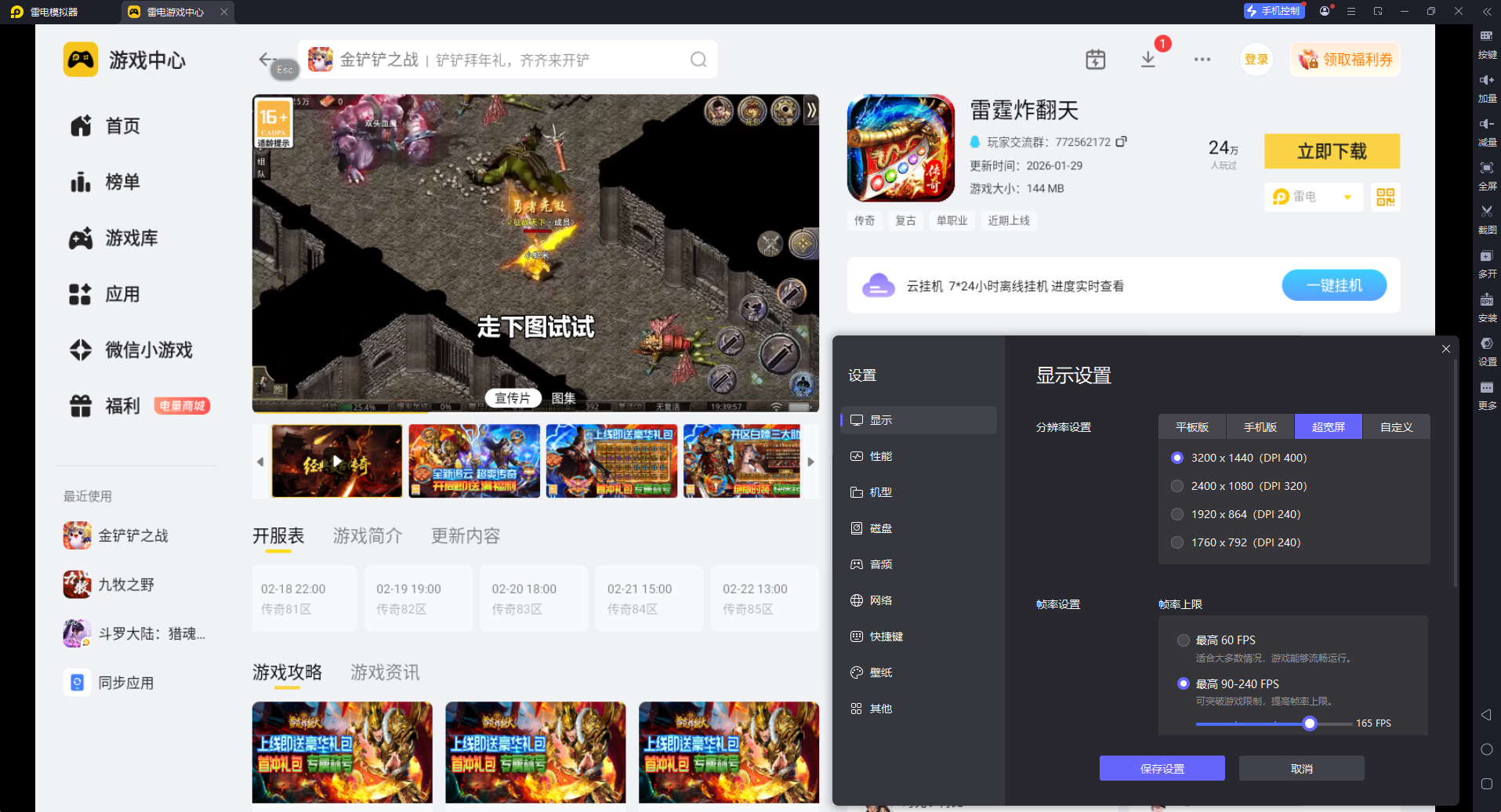The image size is (1501, 812).
Task: Click the 保存设置 button
Action: tap(1162, 769)
